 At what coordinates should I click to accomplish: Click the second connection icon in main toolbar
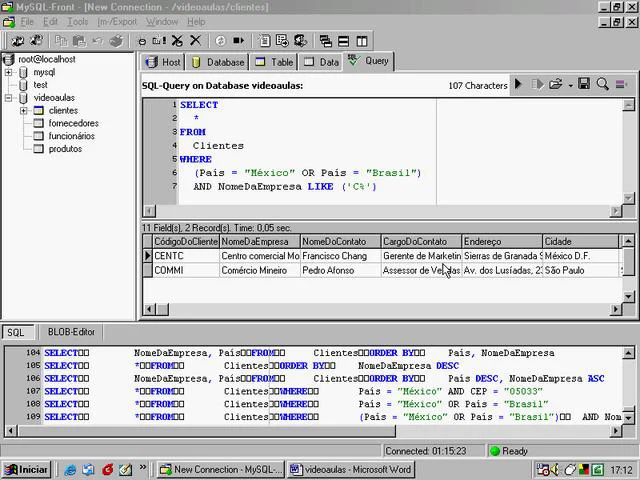tap(37, 40)
